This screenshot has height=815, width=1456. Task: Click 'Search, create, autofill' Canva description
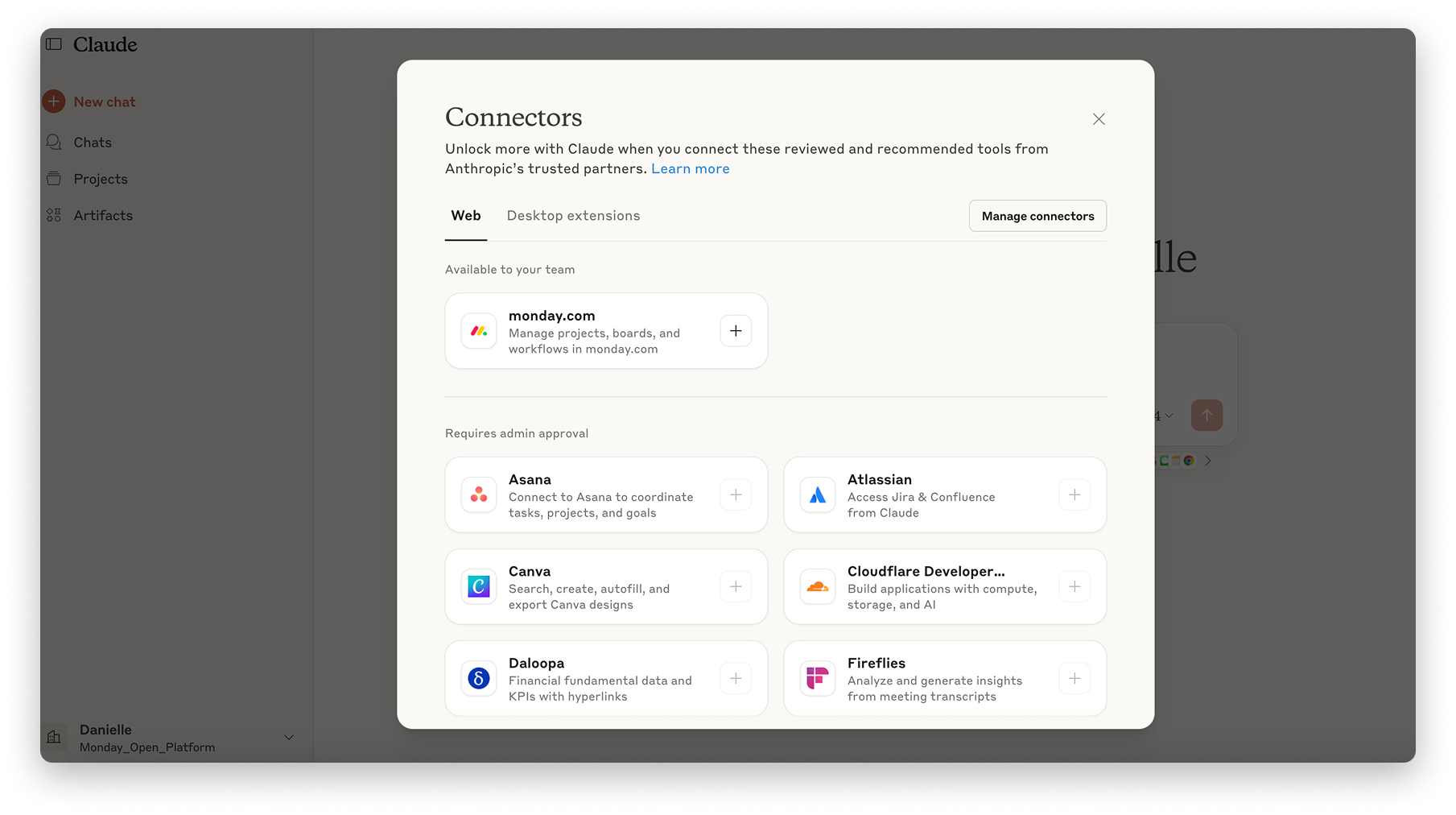coord(589,597)
